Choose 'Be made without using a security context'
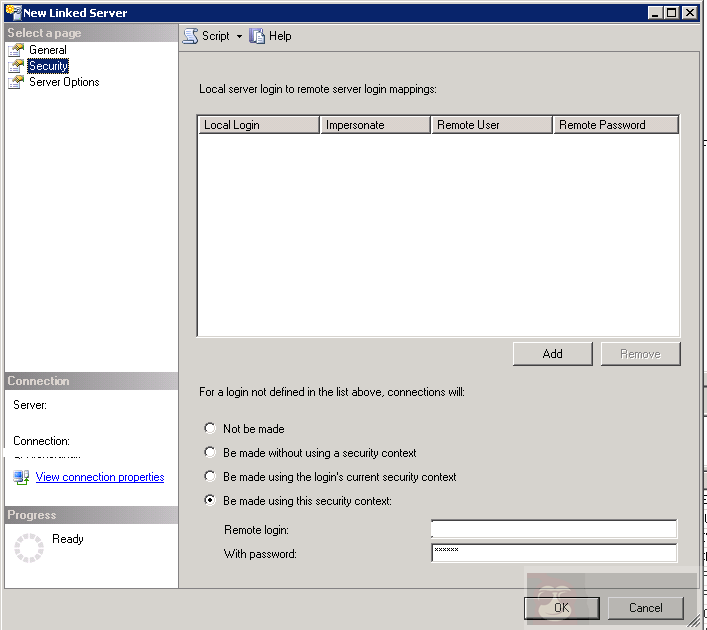The image size is (707, 630). point(210,452)
